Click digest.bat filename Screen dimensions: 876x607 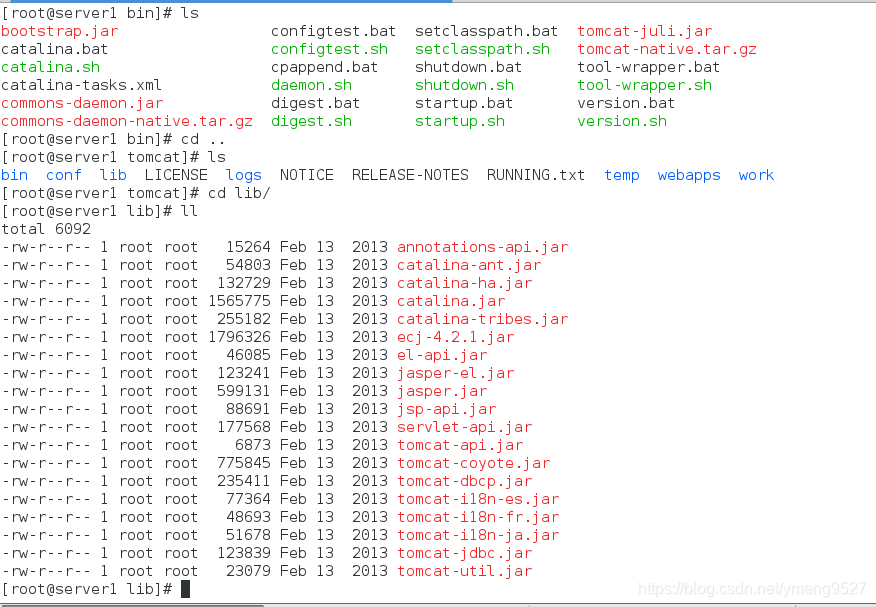coord(316,103)
